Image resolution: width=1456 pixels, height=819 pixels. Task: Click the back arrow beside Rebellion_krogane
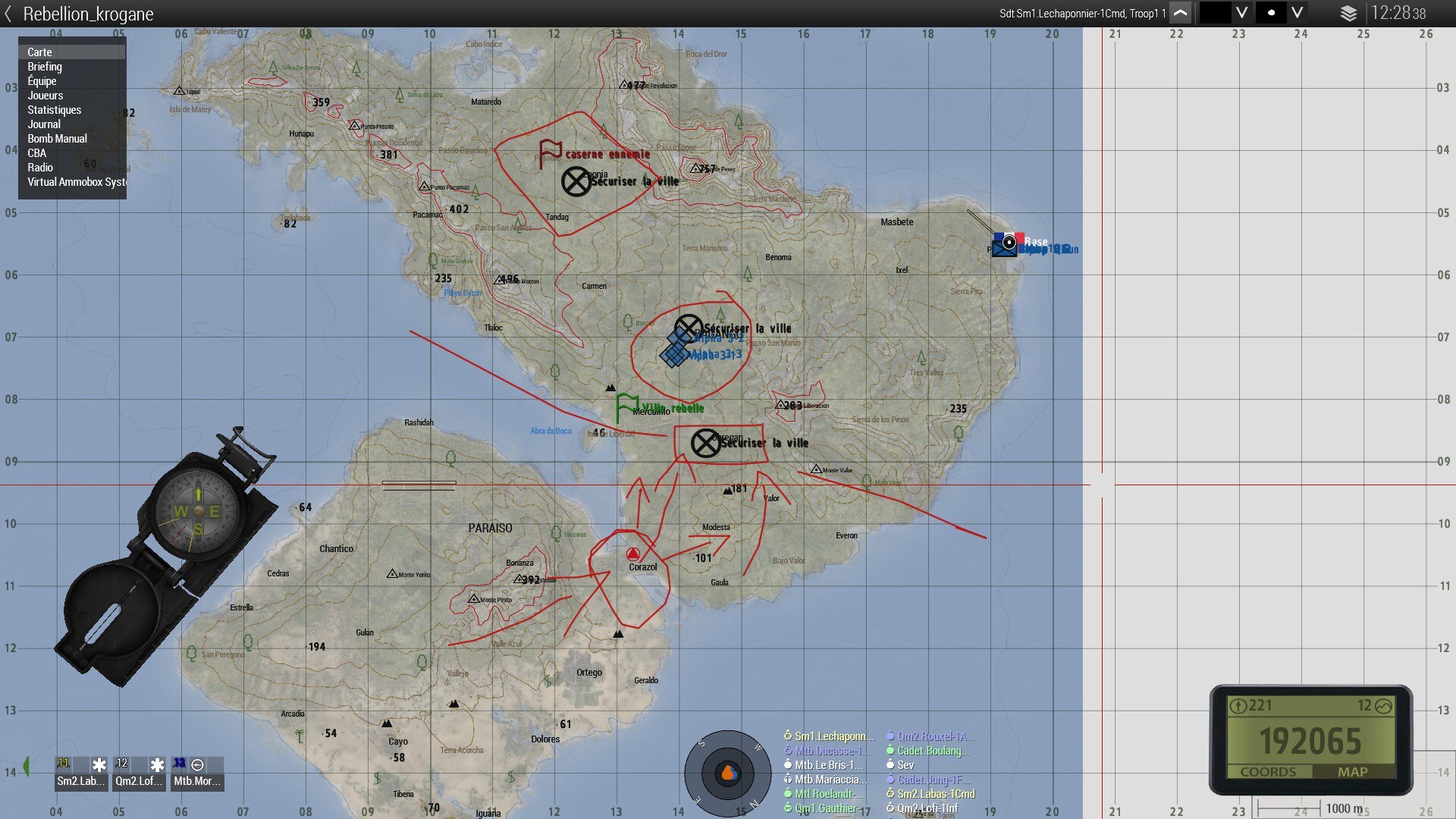click(8, 14)
